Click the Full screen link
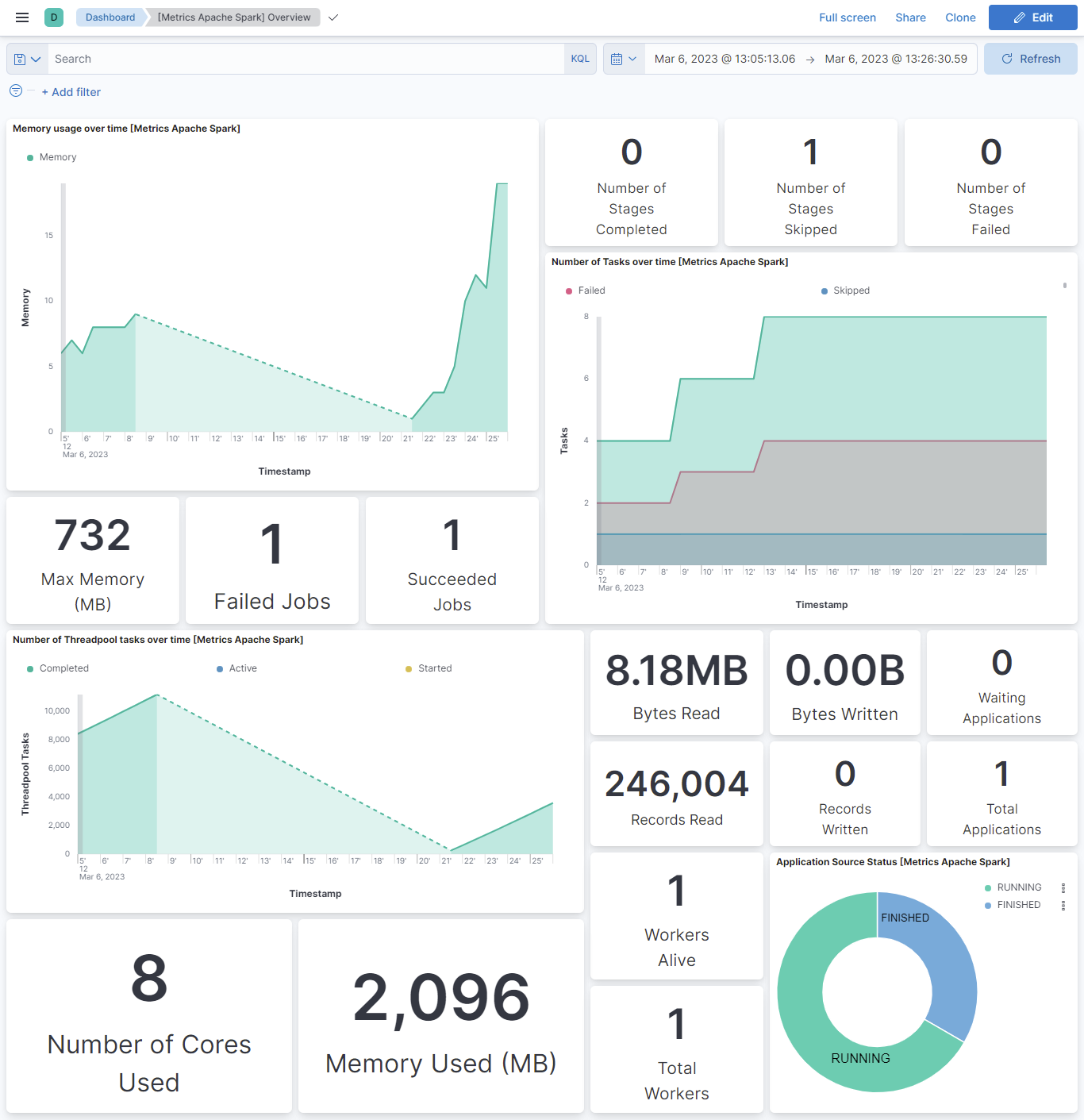 tap(847, 17)
